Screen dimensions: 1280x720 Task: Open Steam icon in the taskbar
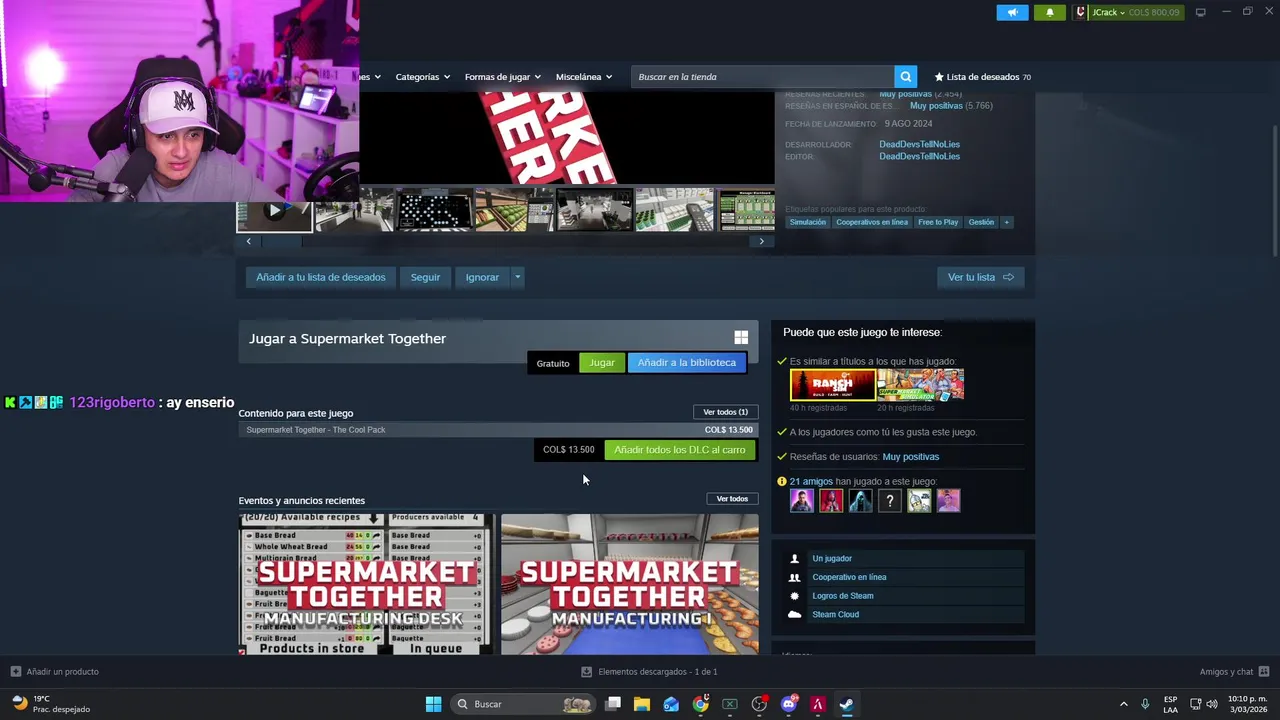coord(846,704)
